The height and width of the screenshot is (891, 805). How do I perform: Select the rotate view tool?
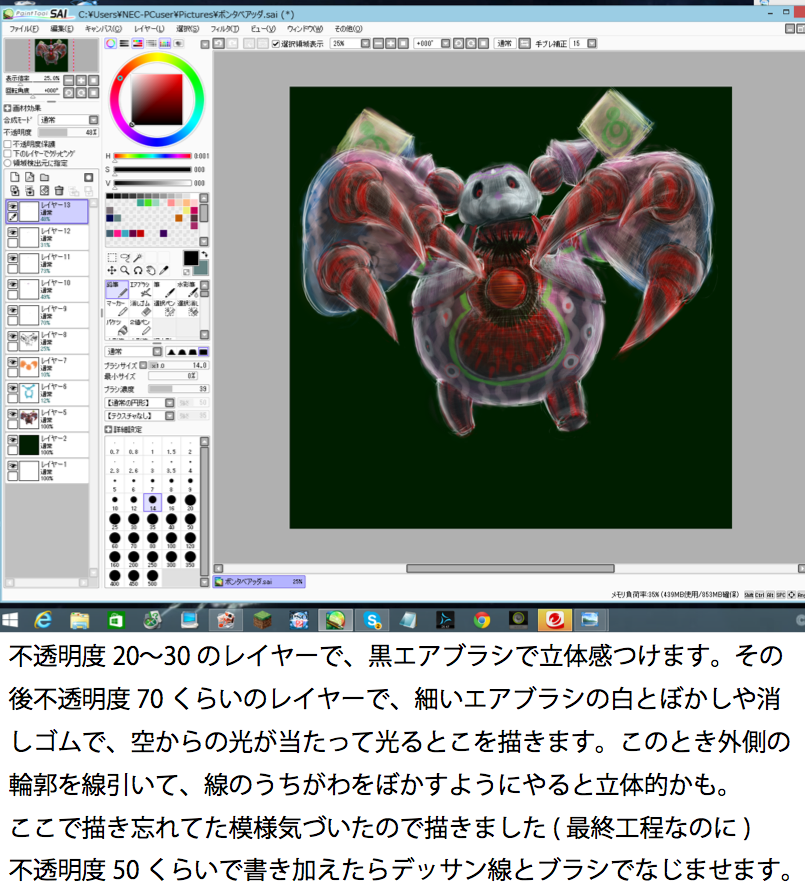click(138, 270)
